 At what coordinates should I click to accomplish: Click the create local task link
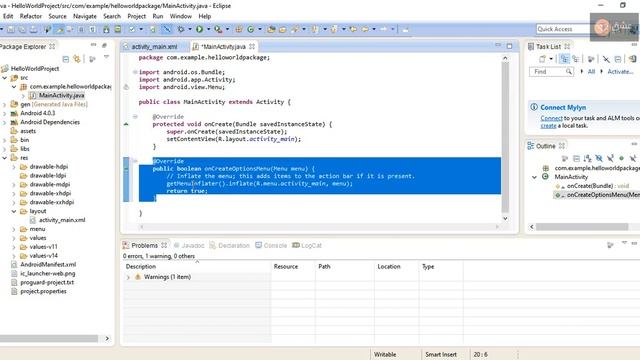point(548,126)
